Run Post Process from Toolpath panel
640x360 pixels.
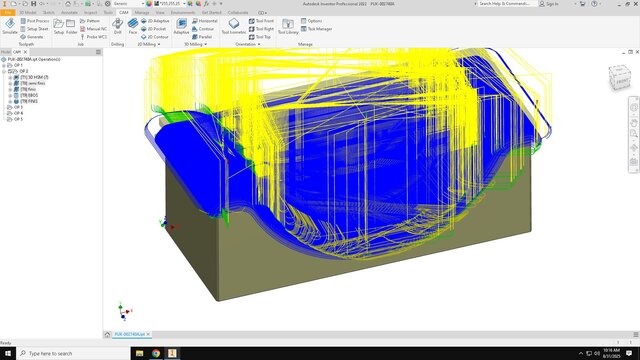35,21
